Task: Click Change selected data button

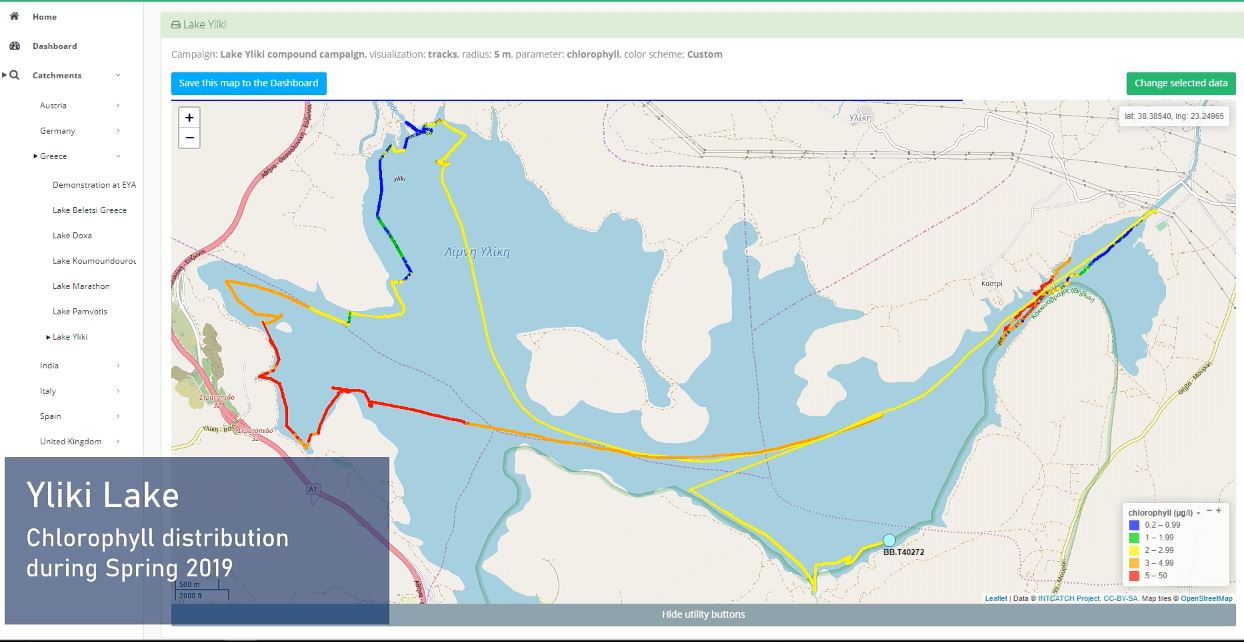Action: (1181, 83)
